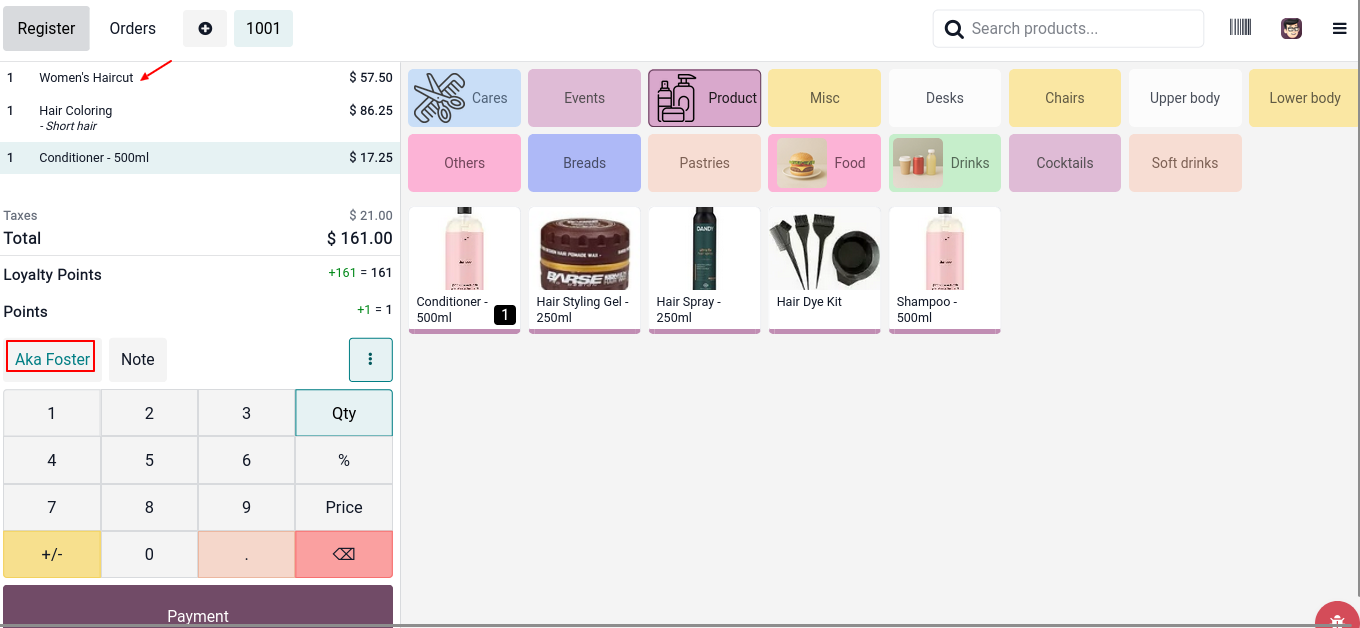Select the Drinks category

(944, 163)
